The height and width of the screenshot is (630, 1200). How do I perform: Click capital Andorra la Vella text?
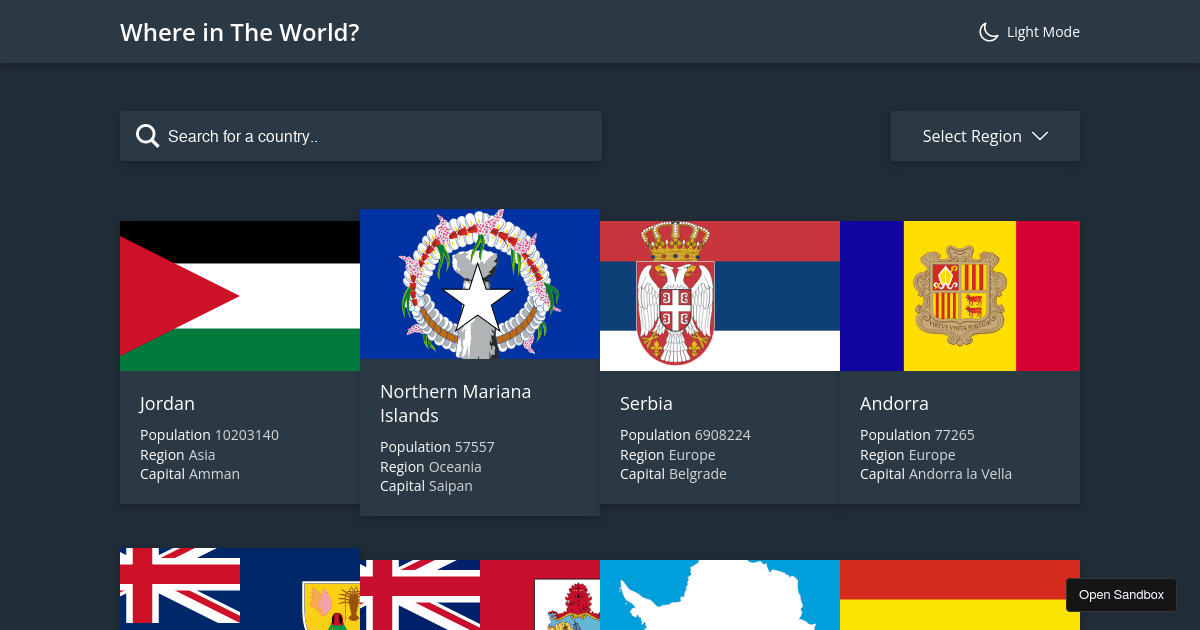click(960, 474)
